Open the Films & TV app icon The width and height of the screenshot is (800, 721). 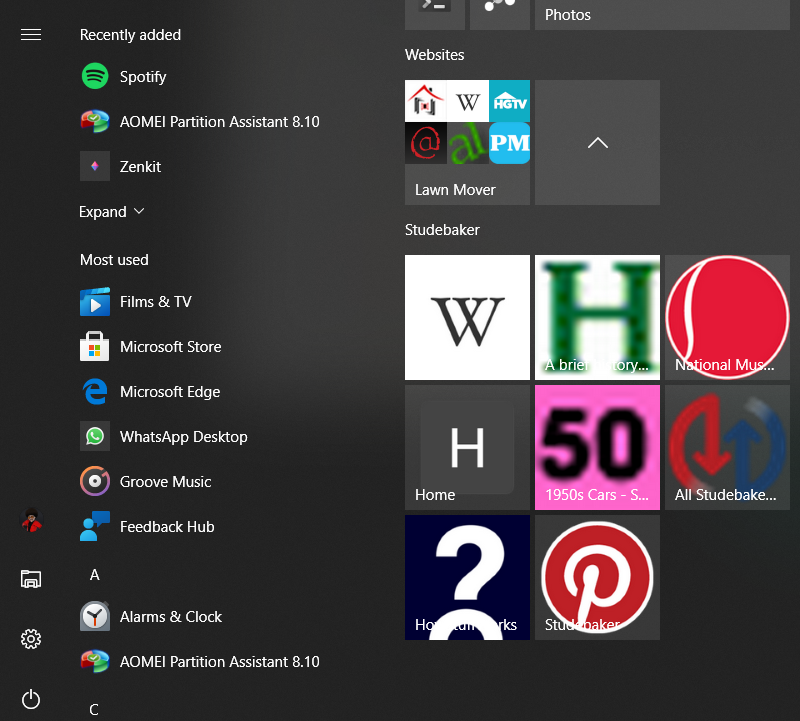(95, 302)
